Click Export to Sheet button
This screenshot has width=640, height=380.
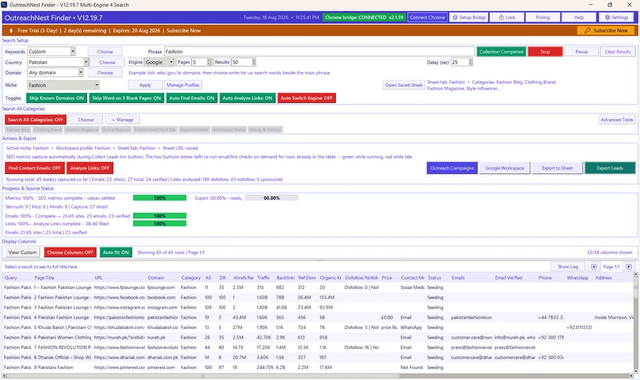point(557,168)
